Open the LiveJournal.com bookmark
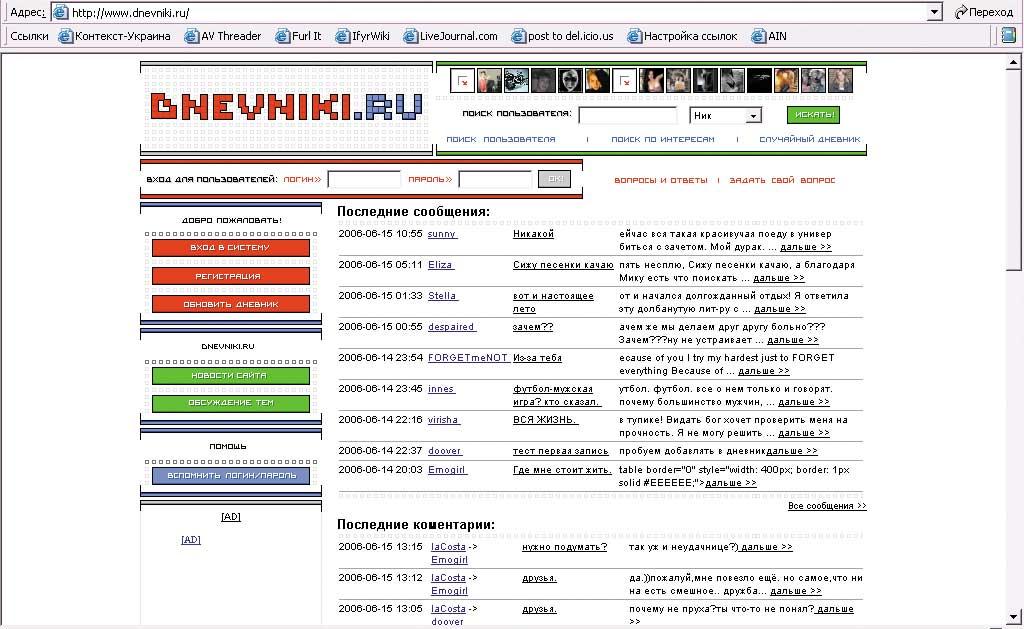Image resolution: width=1024 pixels, height=629 pixels. tap(451, 36)
